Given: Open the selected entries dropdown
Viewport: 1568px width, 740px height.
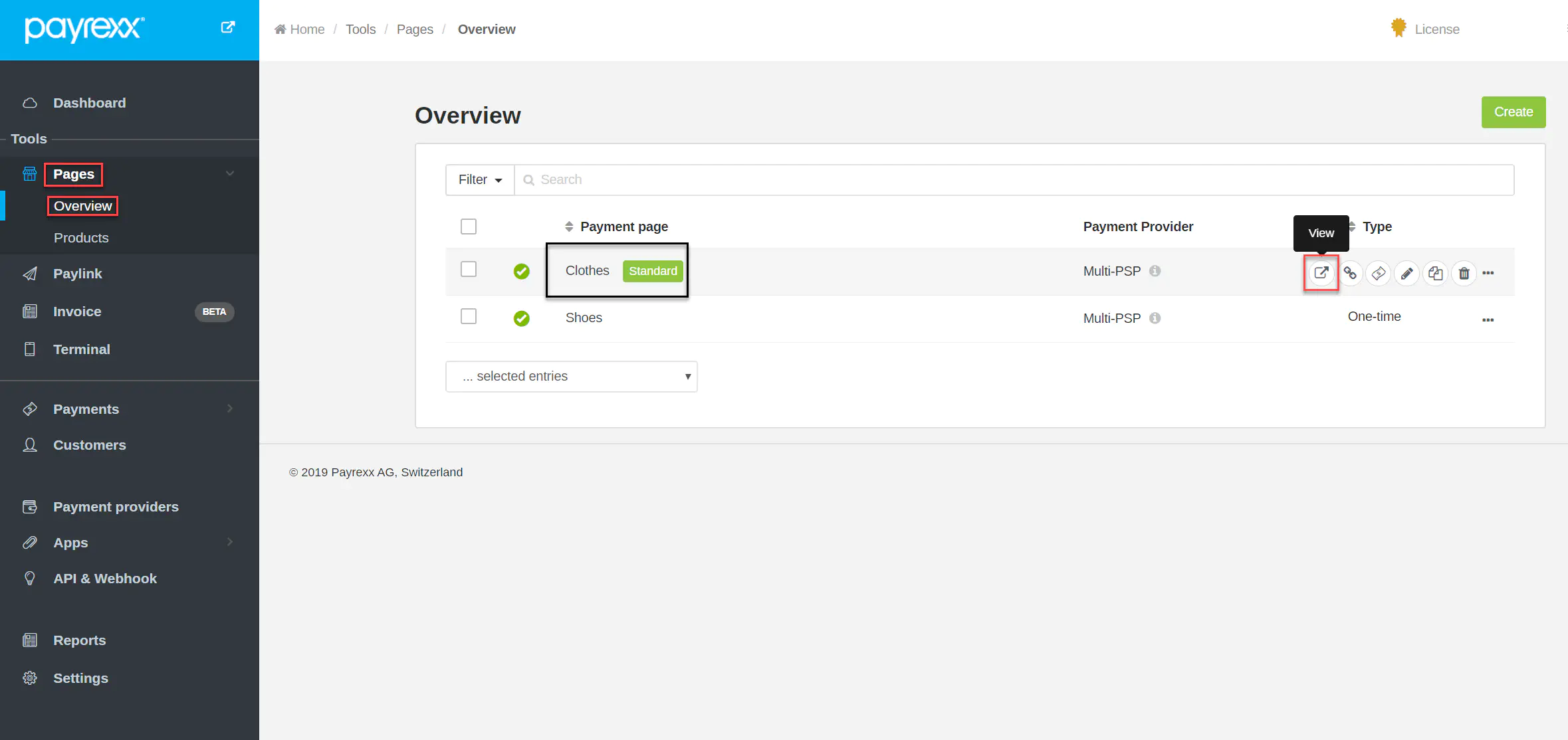Looking at the screenshot, I should (572, 376).
